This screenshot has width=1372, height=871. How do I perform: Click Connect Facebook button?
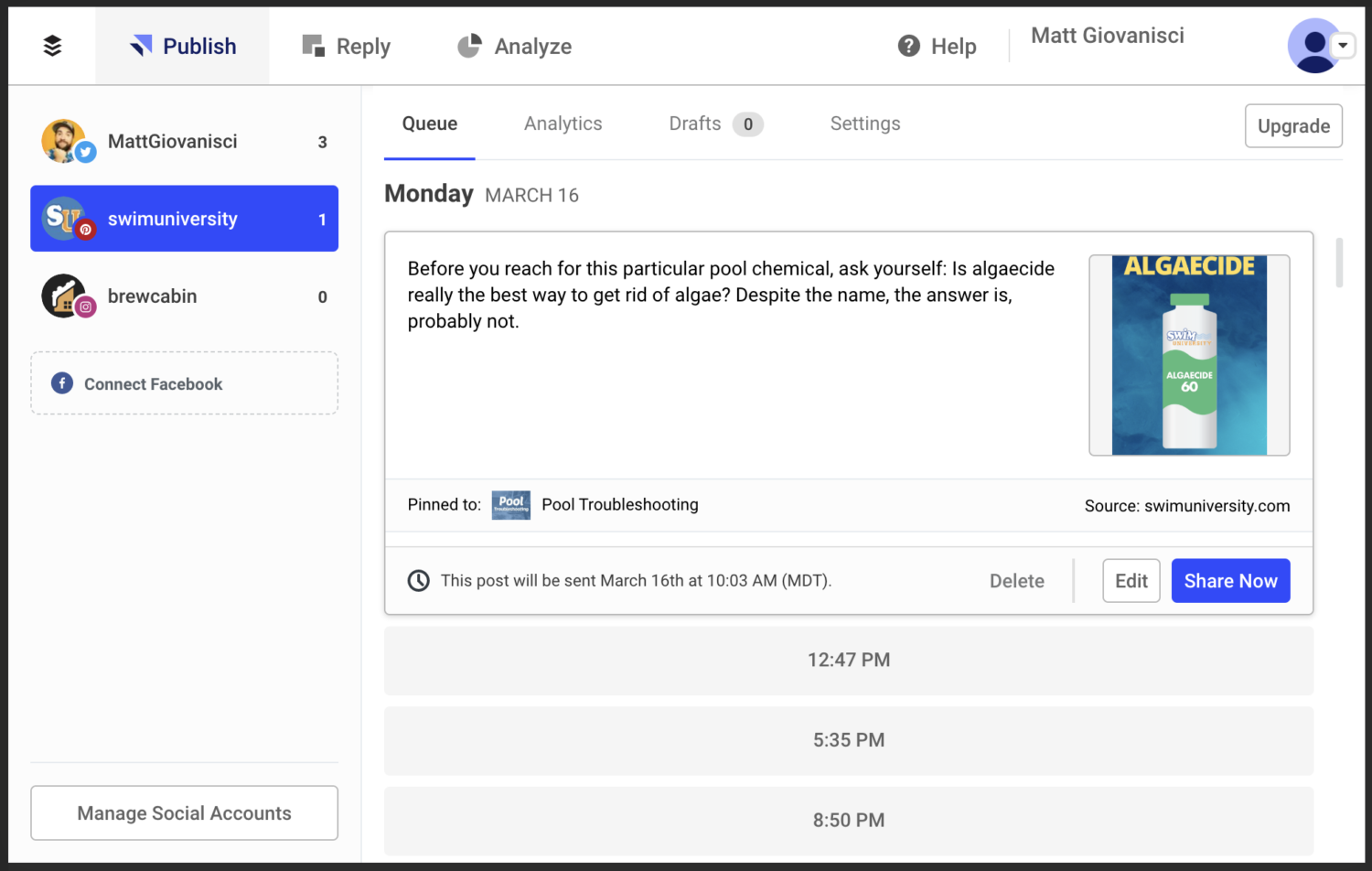(184, 383)
